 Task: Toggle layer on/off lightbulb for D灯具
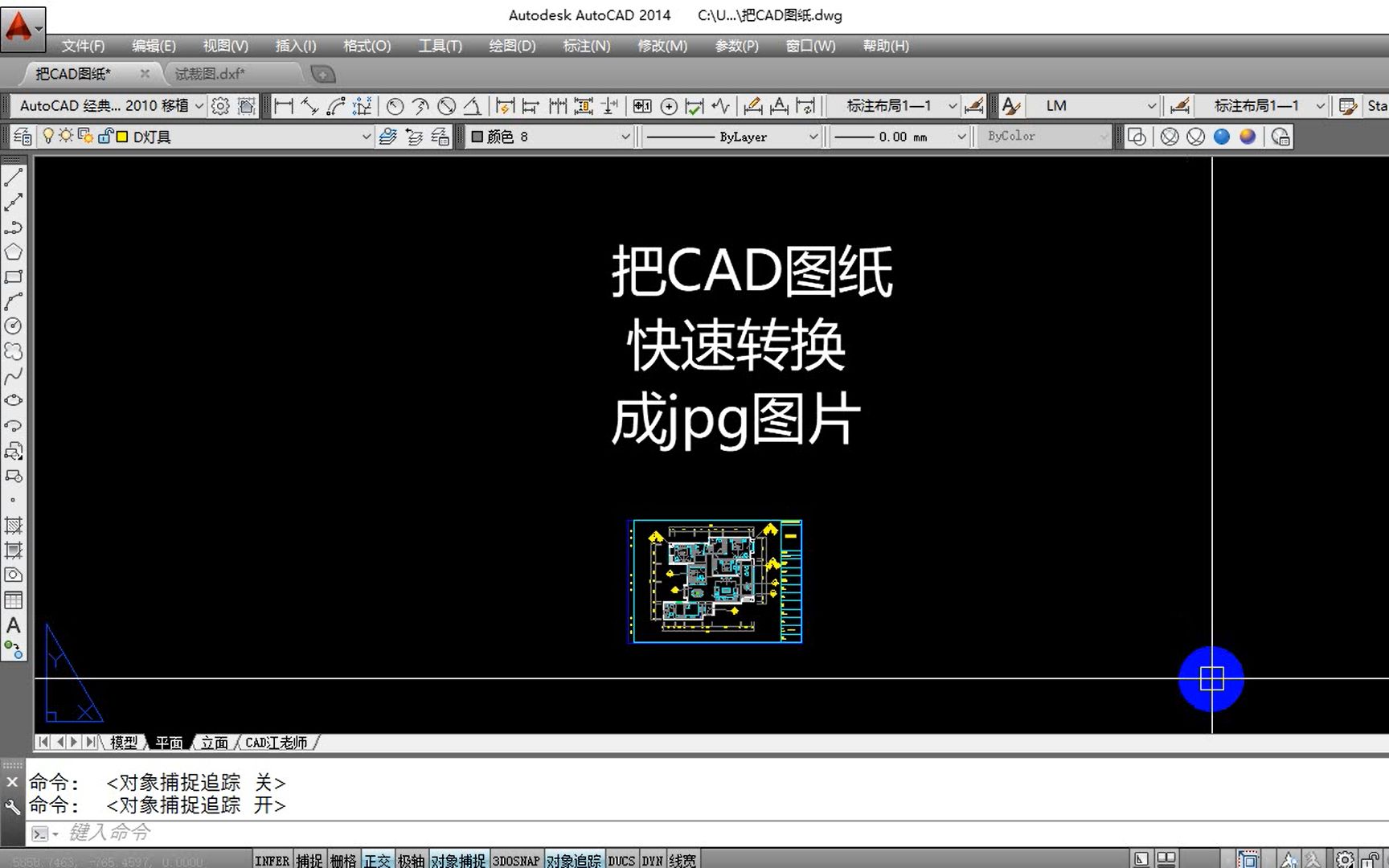tap(48, 136)
